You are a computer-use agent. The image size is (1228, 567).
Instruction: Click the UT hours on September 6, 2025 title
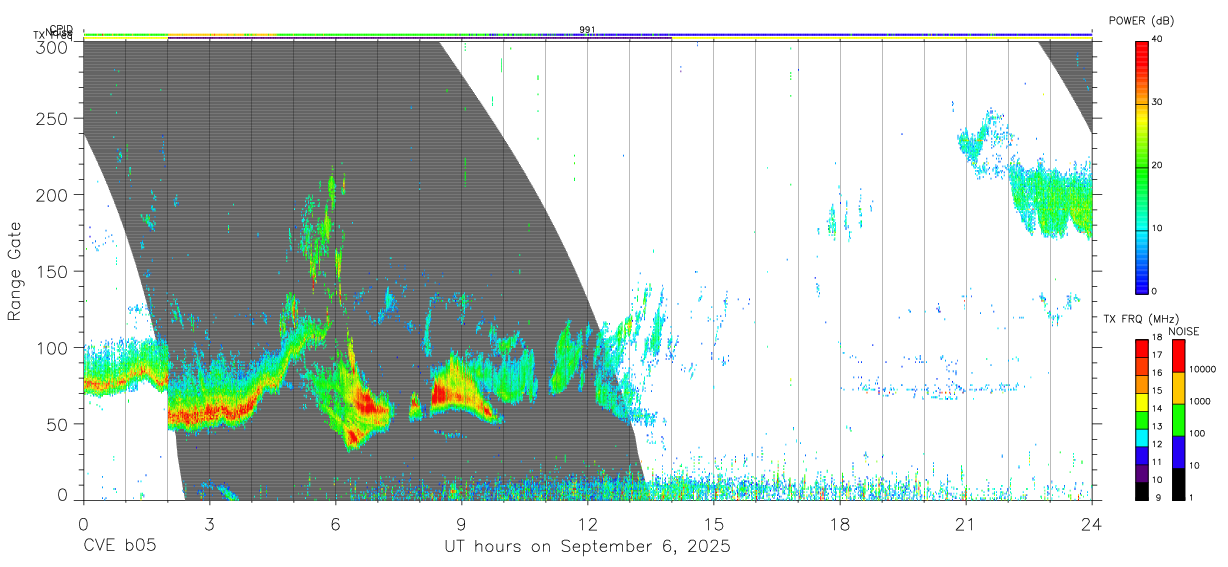[x=587, y=547]
